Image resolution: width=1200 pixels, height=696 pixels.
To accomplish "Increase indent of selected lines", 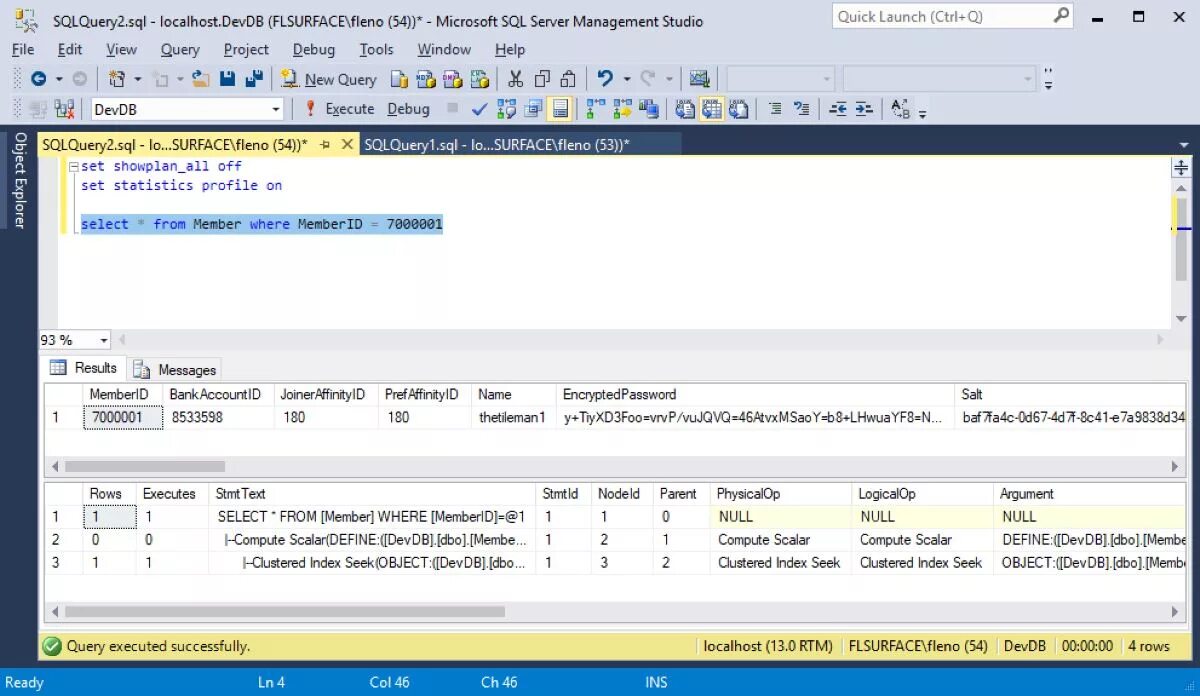I will pyautogui.click(x=864, y=109).
